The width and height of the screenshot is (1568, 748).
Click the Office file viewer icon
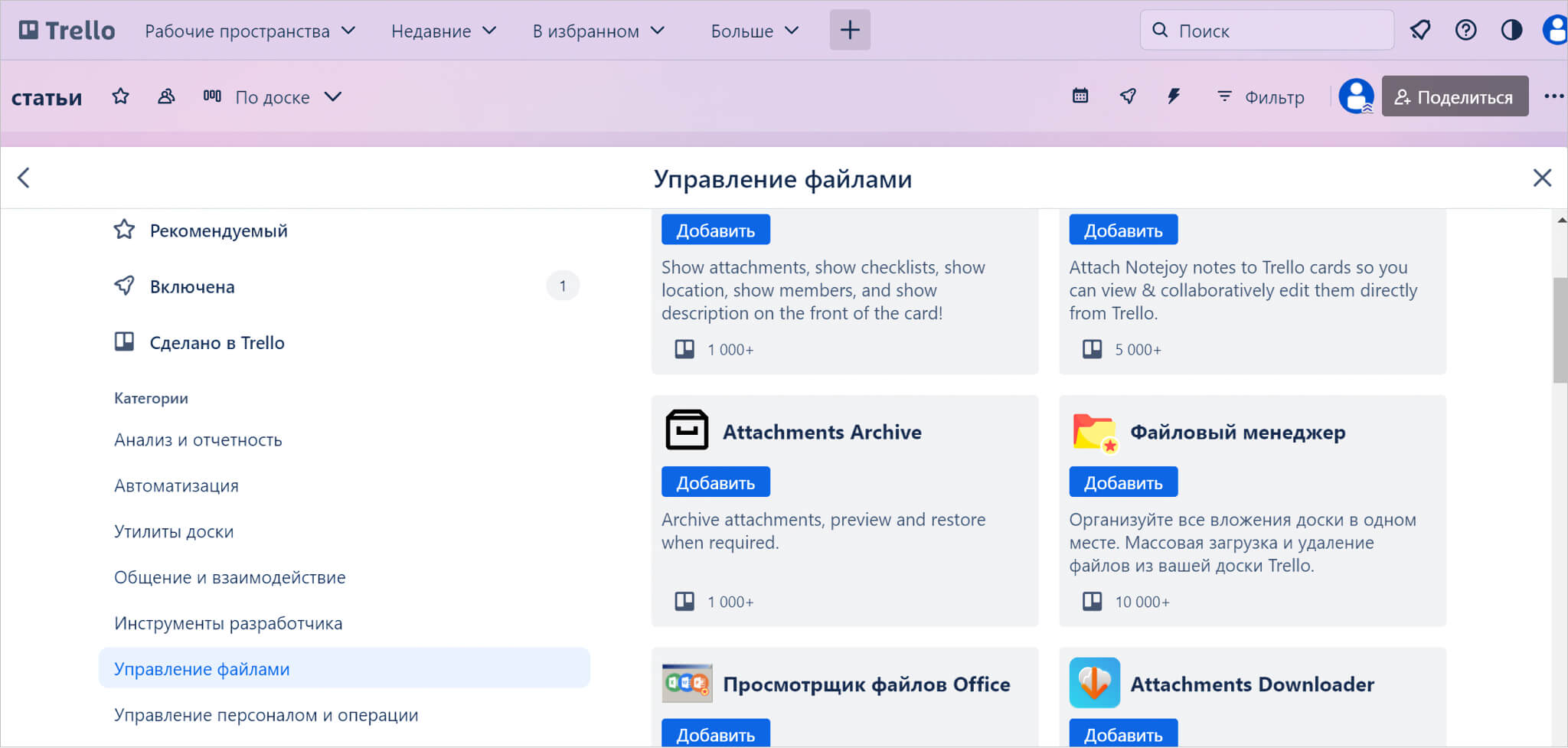[687, 683]
